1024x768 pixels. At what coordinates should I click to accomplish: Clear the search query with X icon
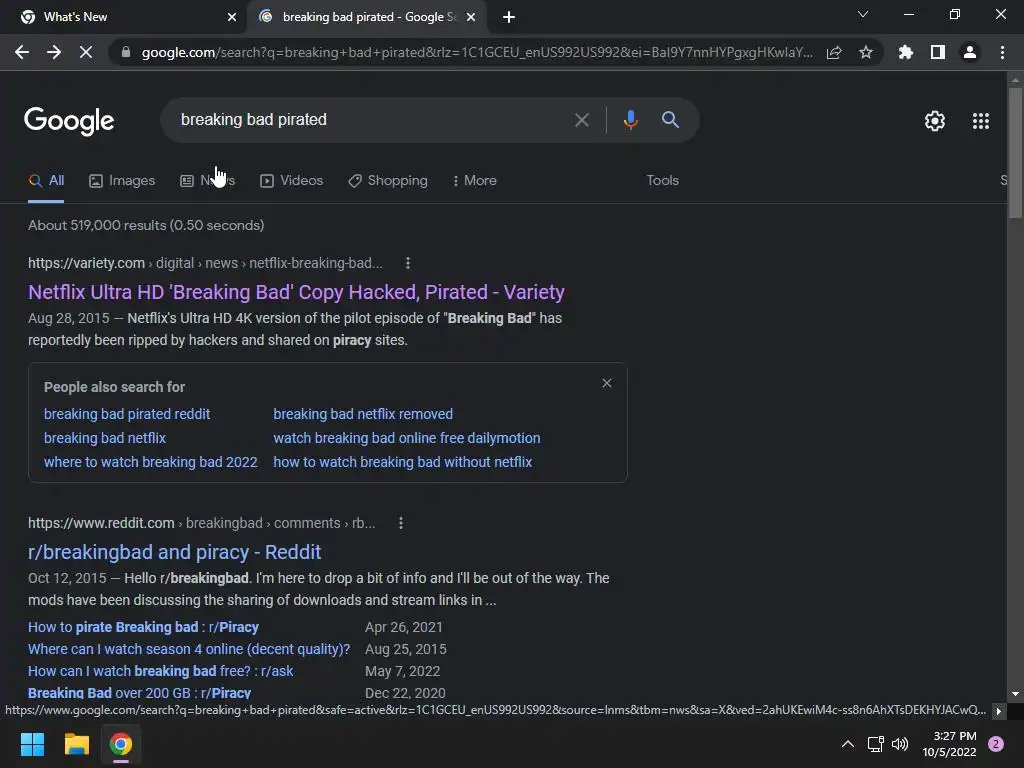coord(581,120)
